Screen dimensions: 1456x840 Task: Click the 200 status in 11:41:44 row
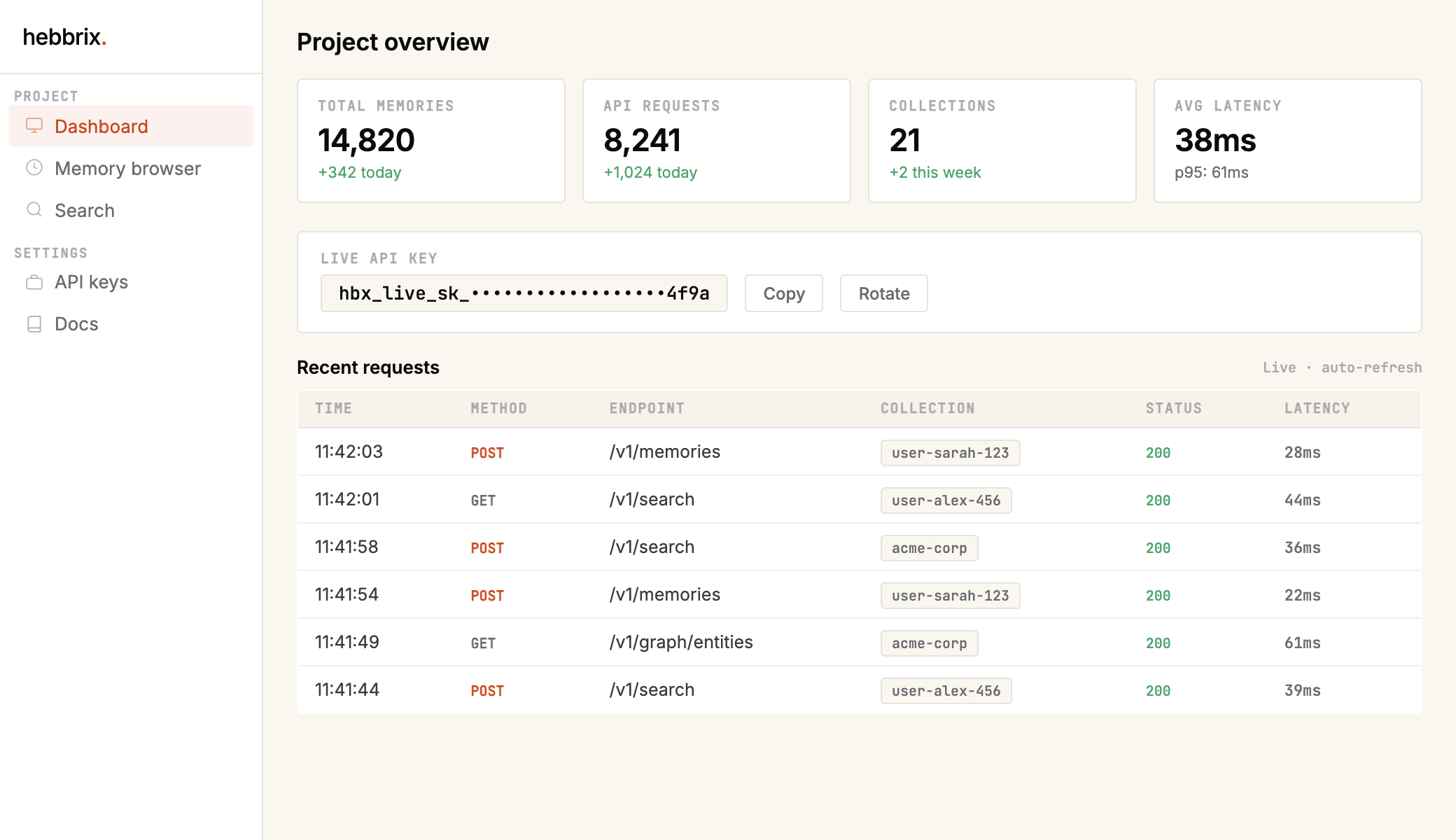click(1158, 691)
